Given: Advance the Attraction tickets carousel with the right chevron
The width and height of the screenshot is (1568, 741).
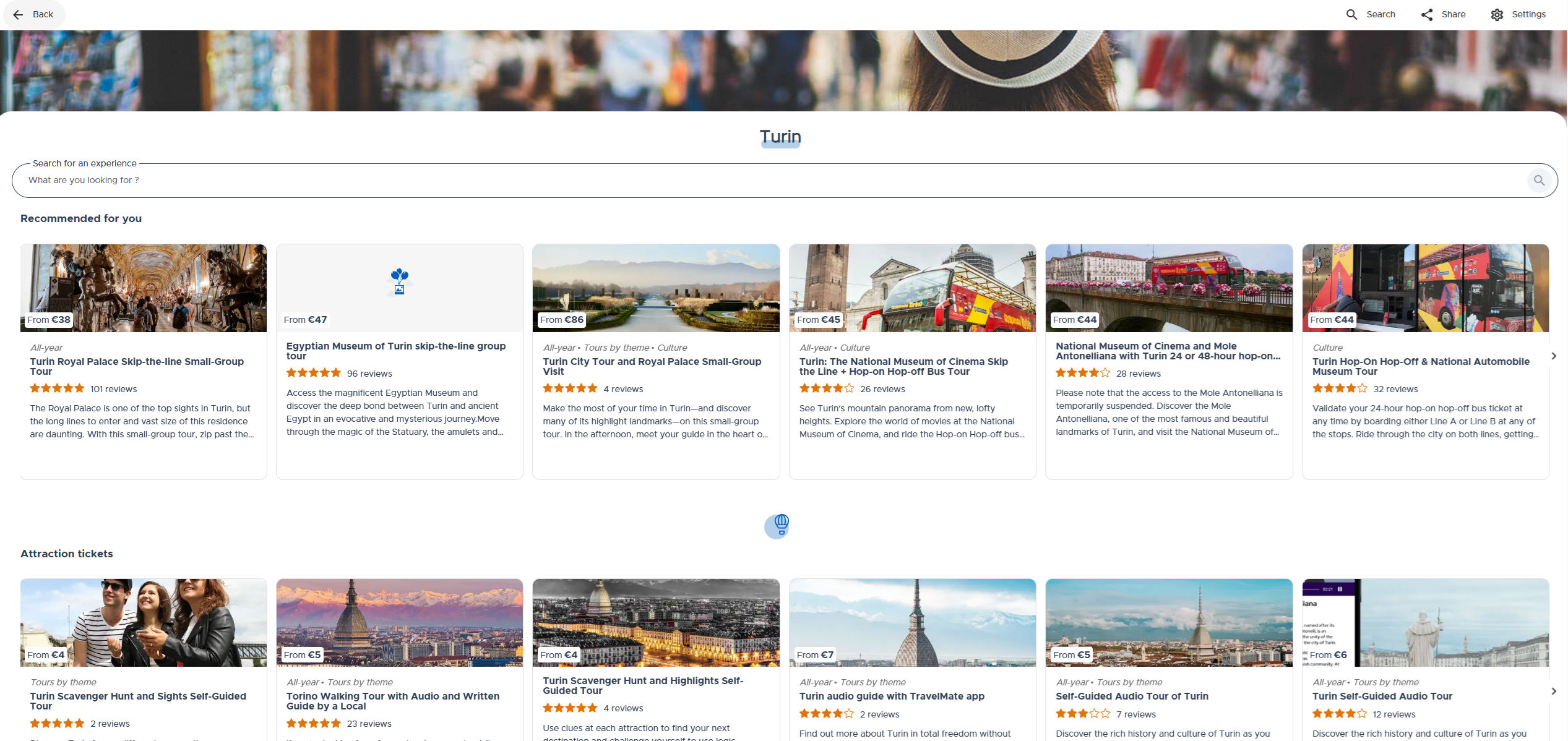Looking at the screenshot, I should [x=1553, y=691].
